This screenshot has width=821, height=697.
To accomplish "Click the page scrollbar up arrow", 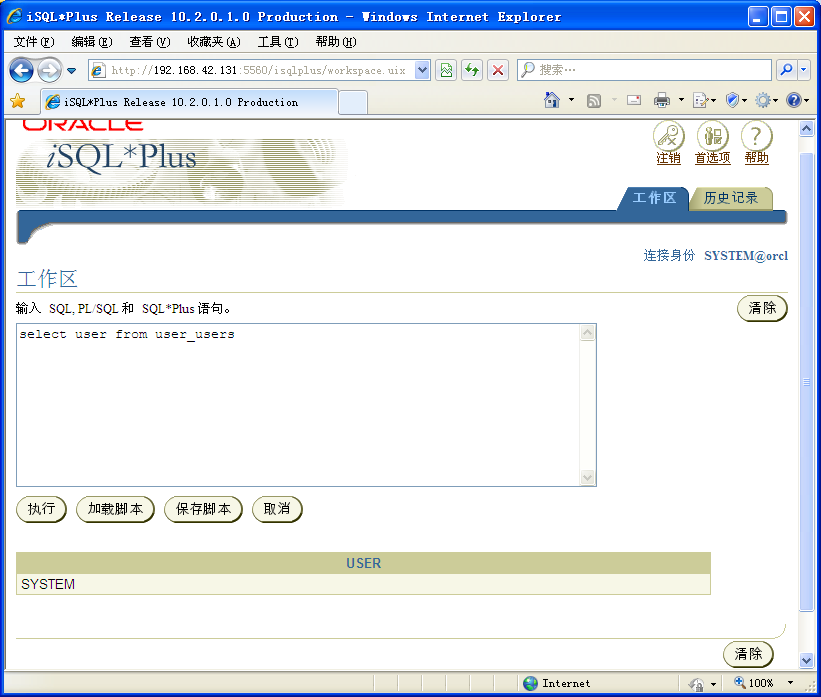I will click(806, 128).
